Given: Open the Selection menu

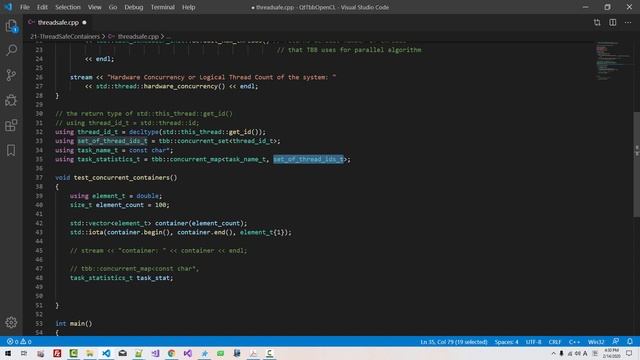Looking at the screenshot, I should tap(68, 7).
